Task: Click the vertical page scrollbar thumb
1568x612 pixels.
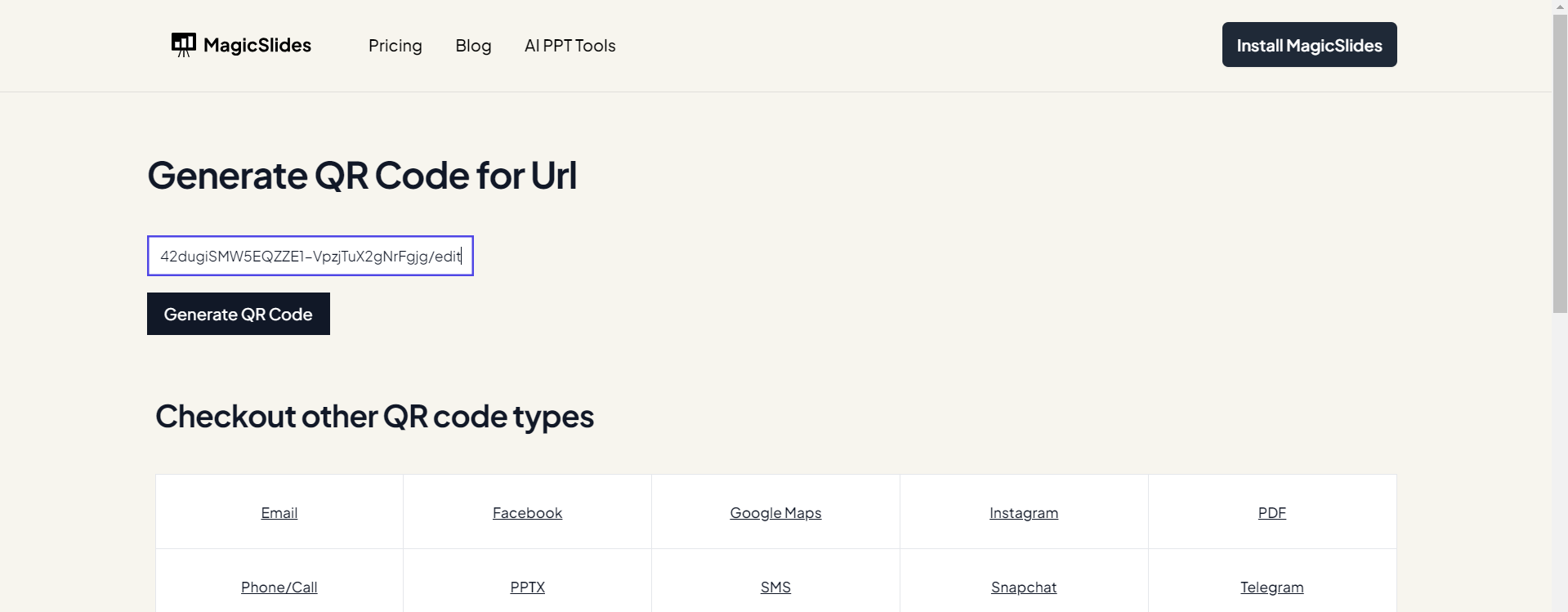Action: point(1560,163)
